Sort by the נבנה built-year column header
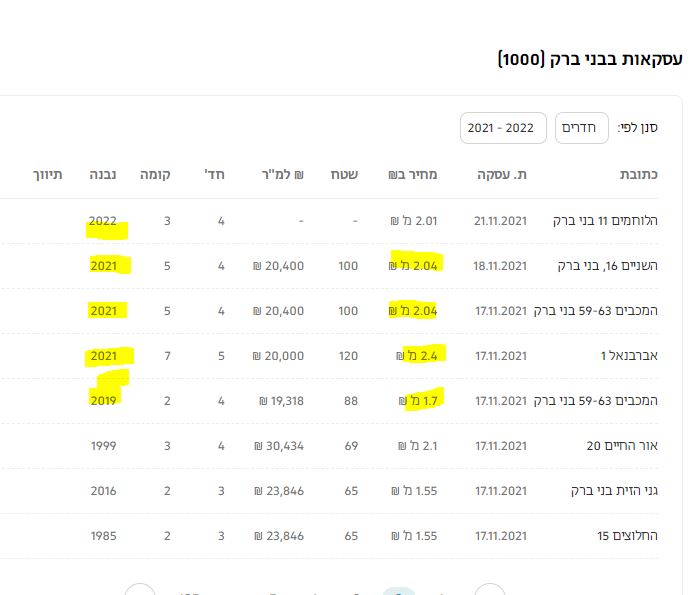The image size is (696, 595). coord(103,175)
